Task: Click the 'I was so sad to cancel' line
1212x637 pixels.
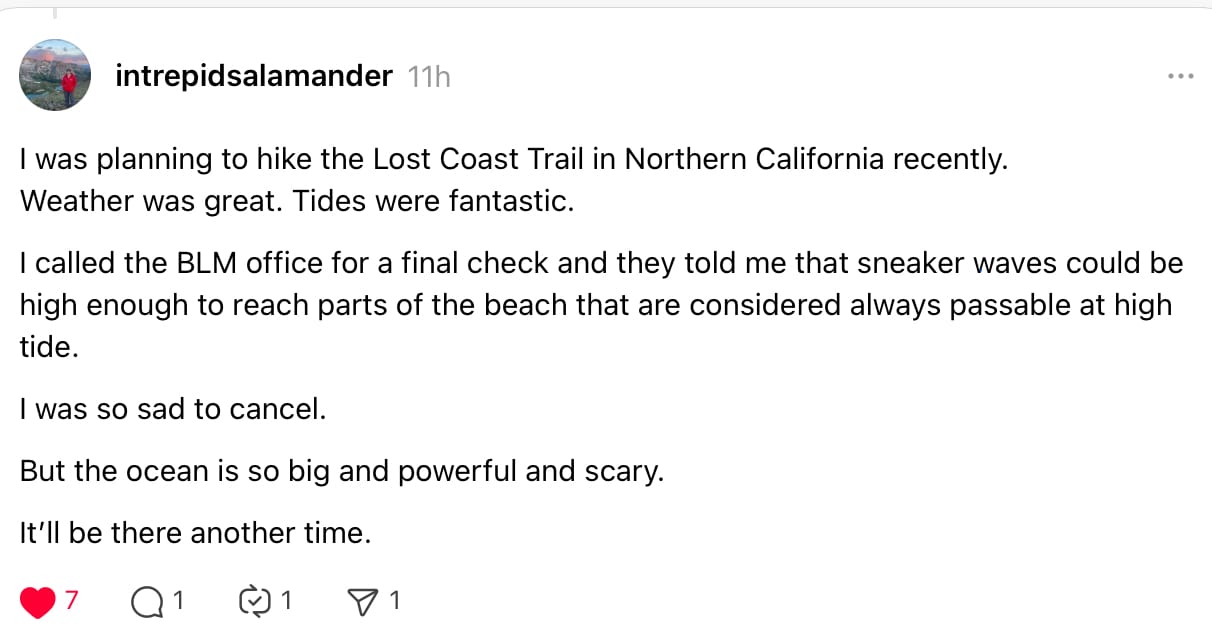Action: click(x=173, y=409)
